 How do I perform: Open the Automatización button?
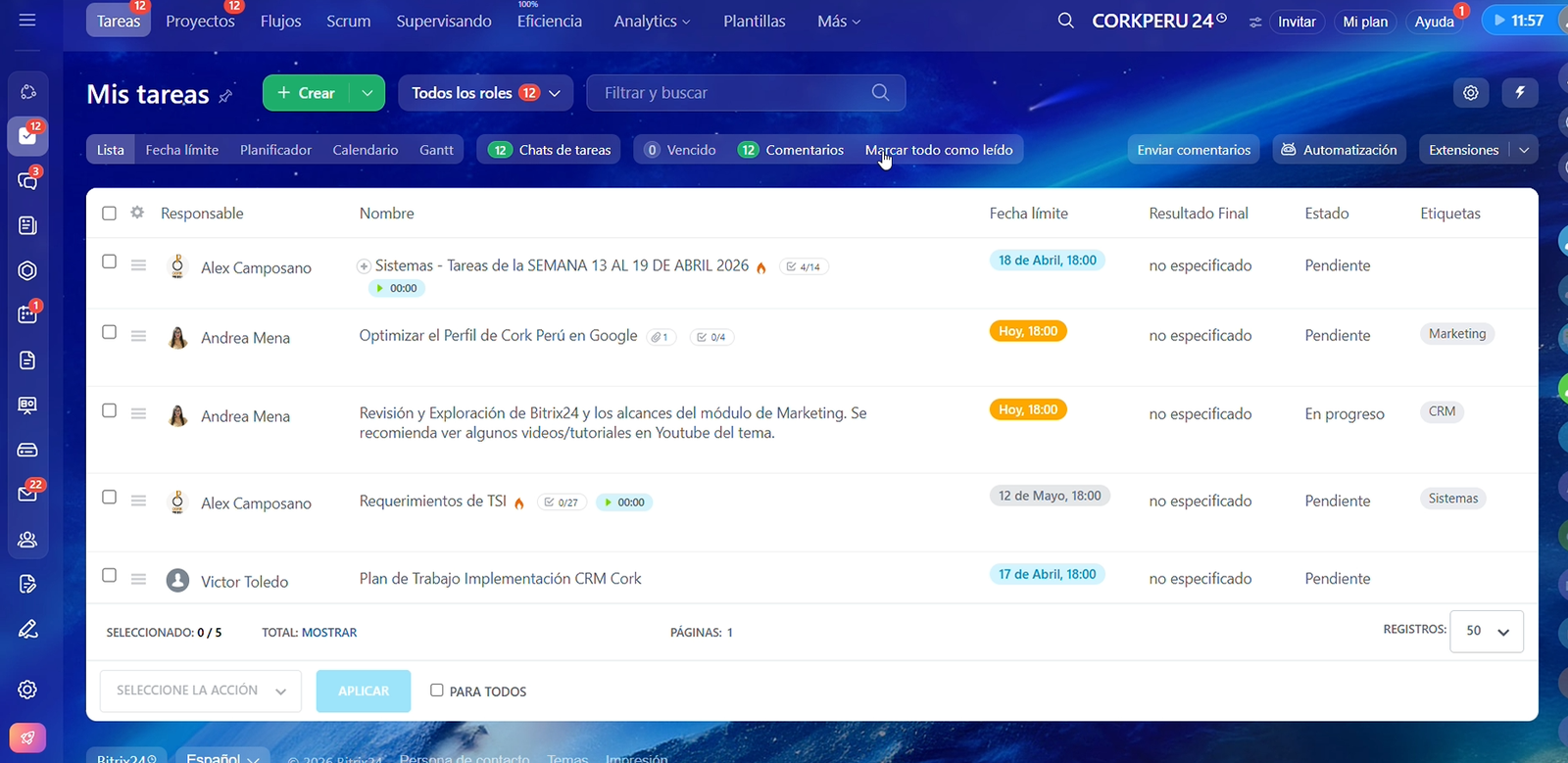click(1340, 150)
